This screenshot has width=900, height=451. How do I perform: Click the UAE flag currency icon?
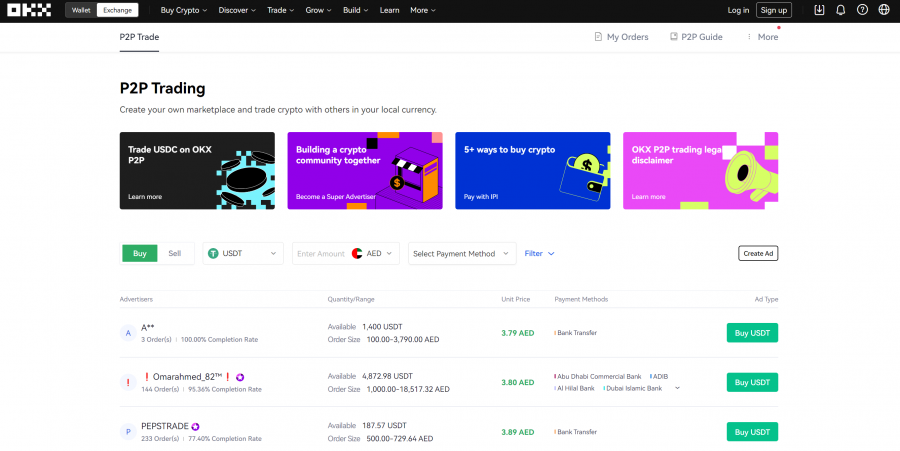click(356, 253)
